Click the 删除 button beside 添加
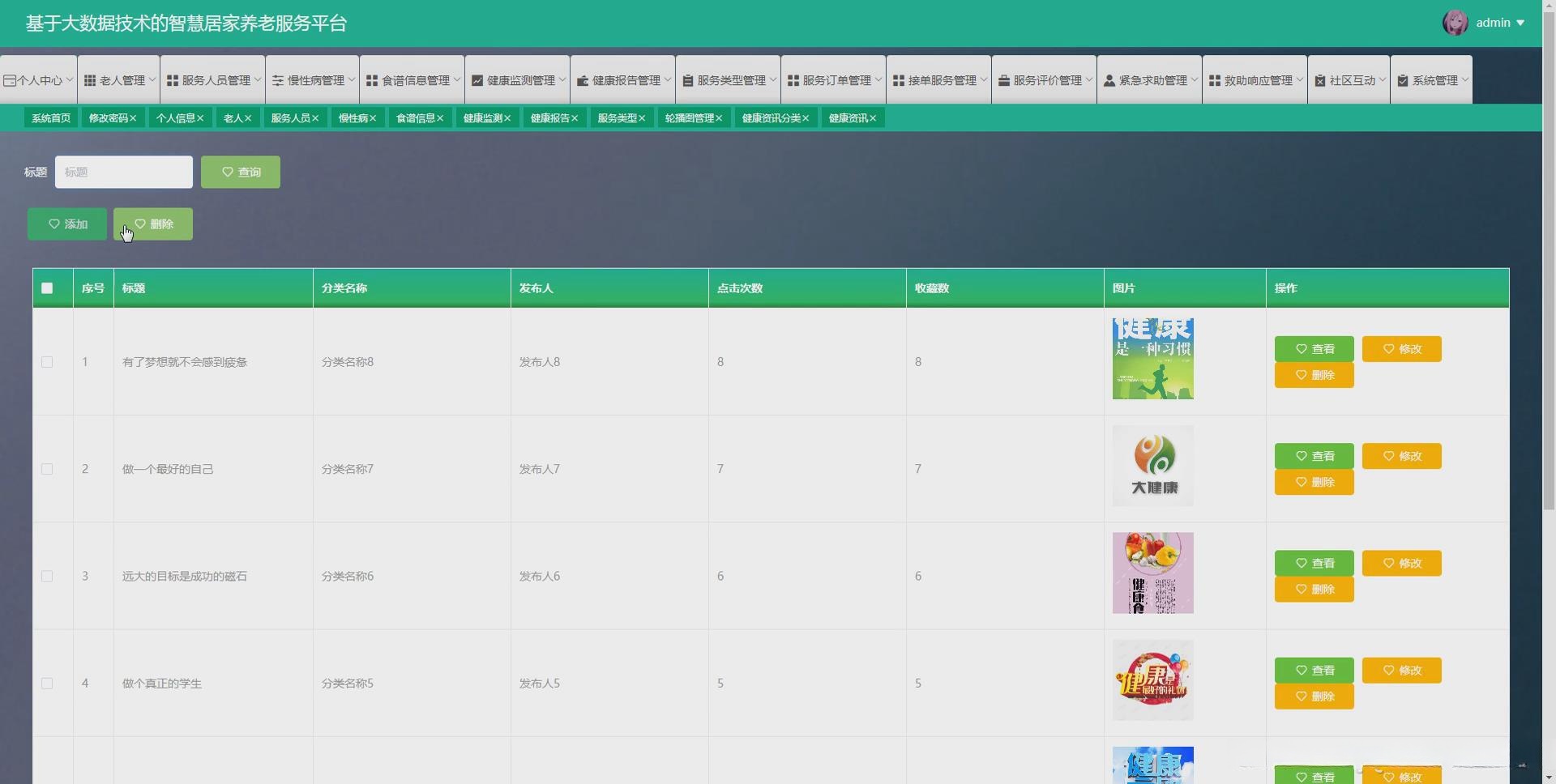The width and height of the screenshot is (1556, 784). pyautogui.click(x=153, y=224)
